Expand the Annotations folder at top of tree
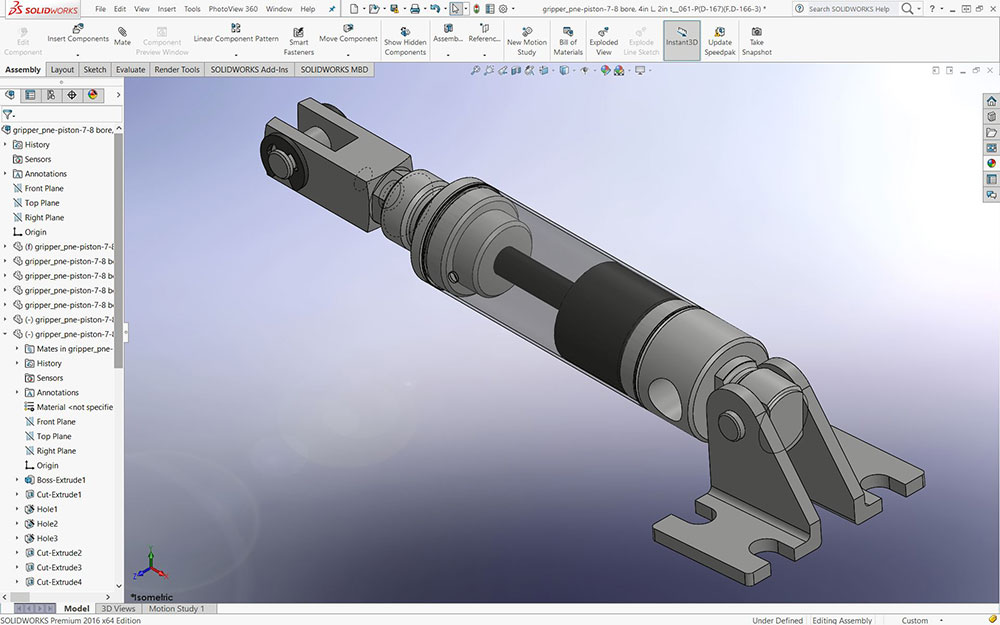The width and height of the screenshot is (1000, 625). tap(5, 174)
